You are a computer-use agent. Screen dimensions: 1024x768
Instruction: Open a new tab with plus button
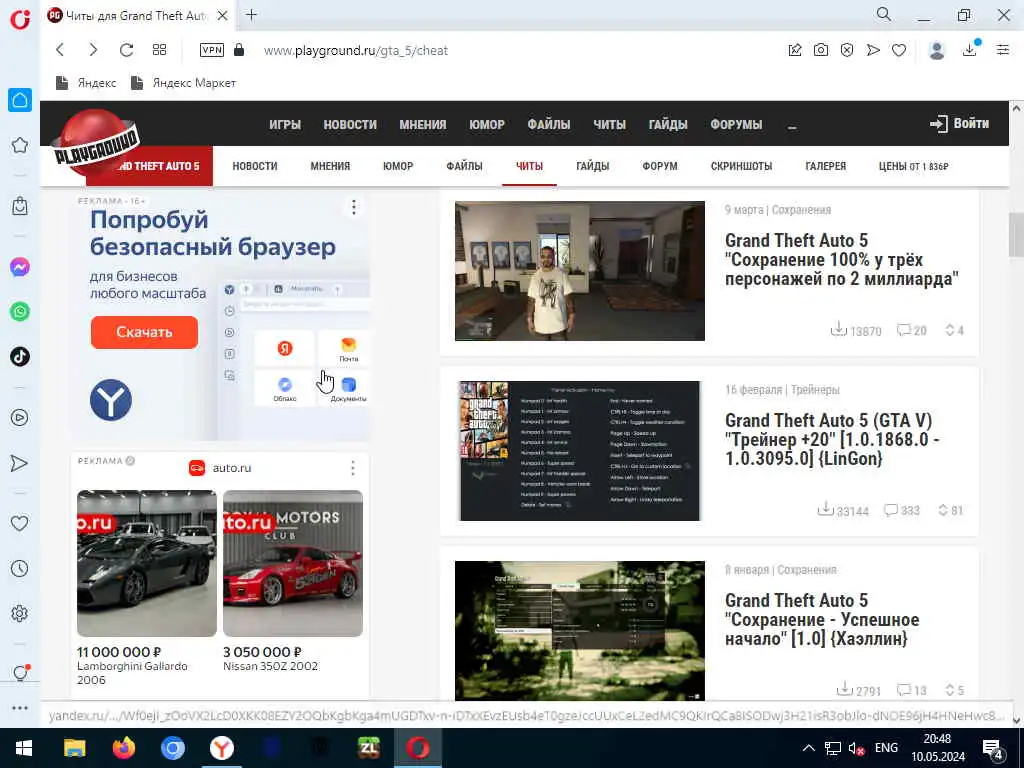tap(251, 15)
